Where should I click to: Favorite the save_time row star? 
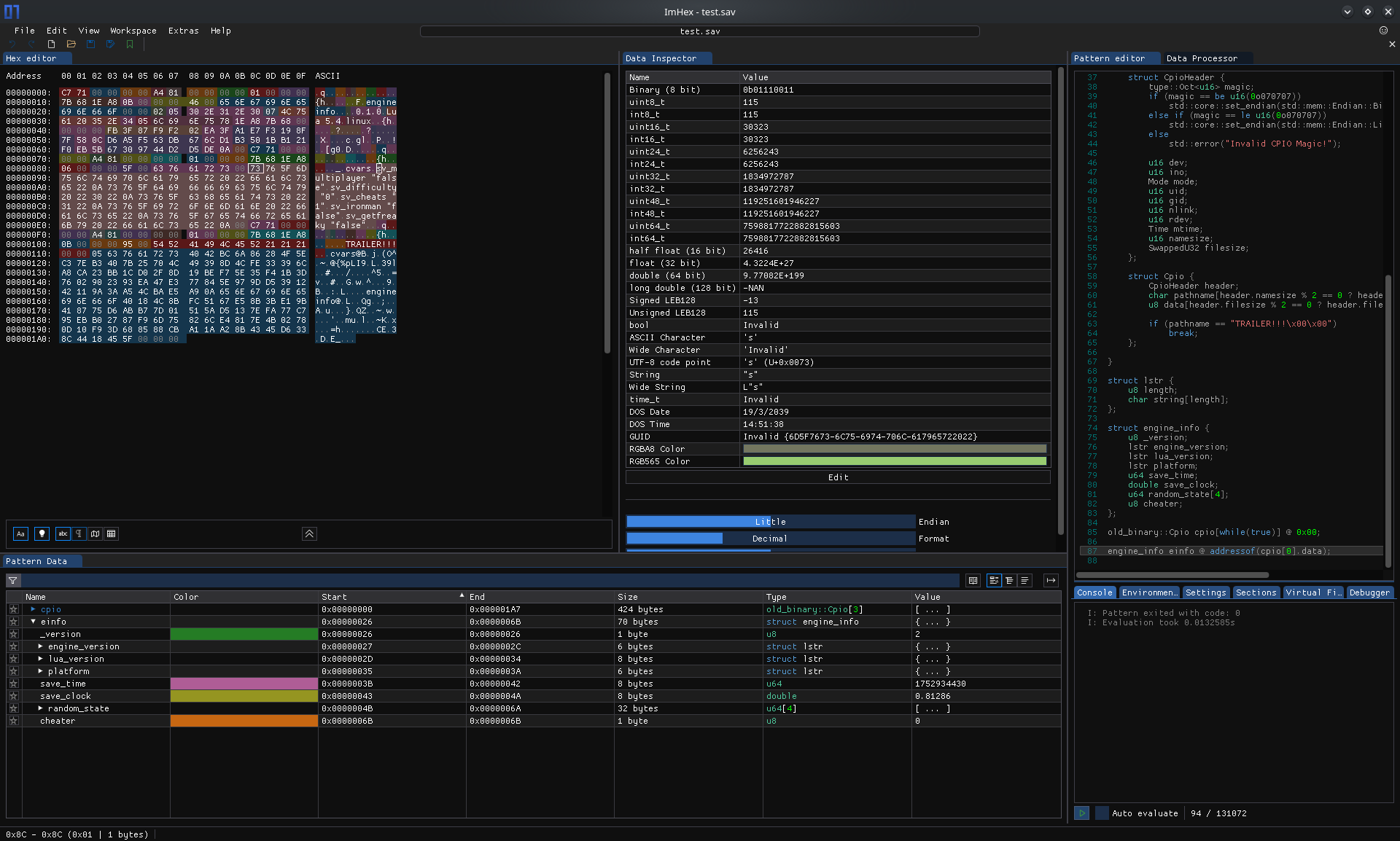pos(13,684)
